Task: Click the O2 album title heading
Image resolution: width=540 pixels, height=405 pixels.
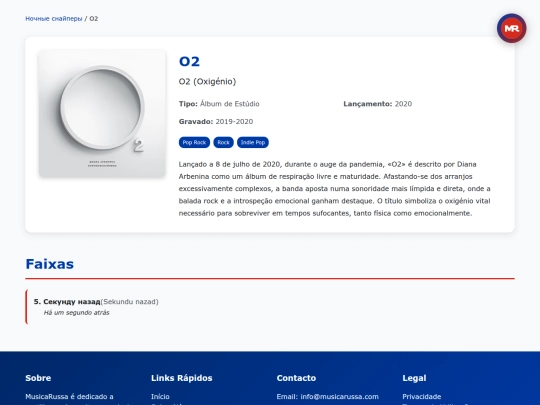Action: (189, 61)
